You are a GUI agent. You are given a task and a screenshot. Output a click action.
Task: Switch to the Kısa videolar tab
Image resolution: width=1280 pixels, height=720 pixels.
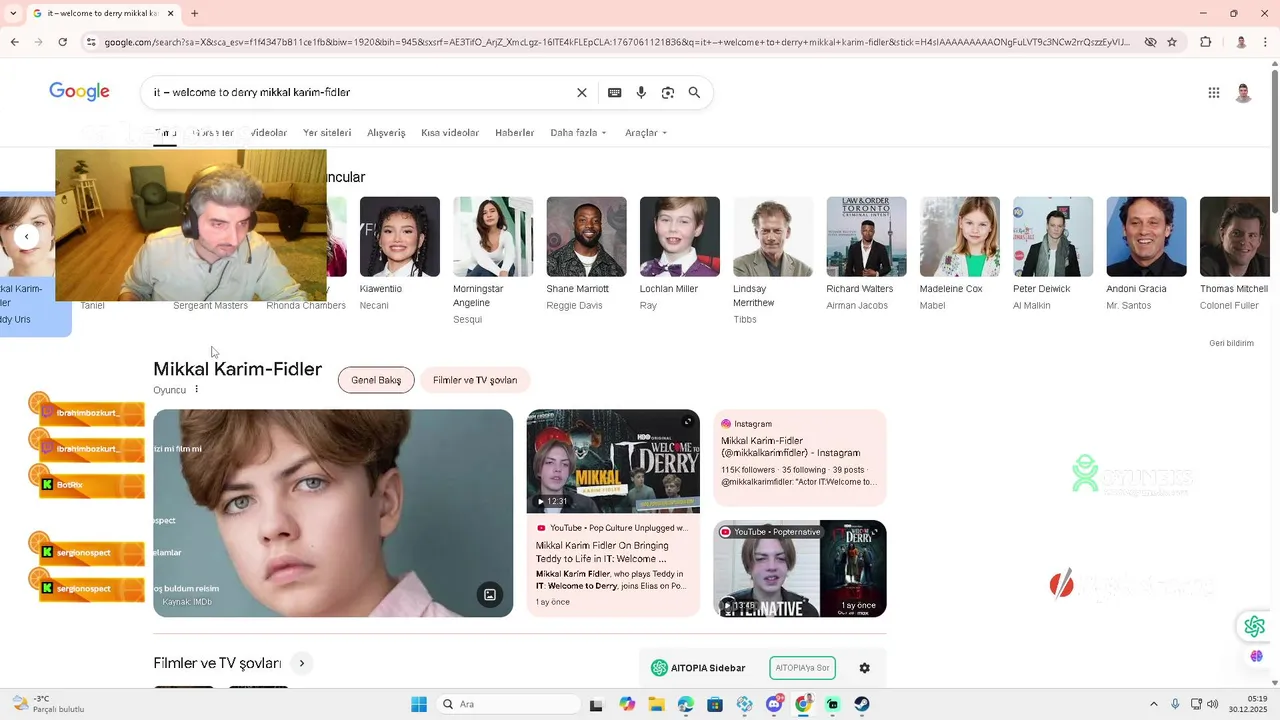(450, 133)
